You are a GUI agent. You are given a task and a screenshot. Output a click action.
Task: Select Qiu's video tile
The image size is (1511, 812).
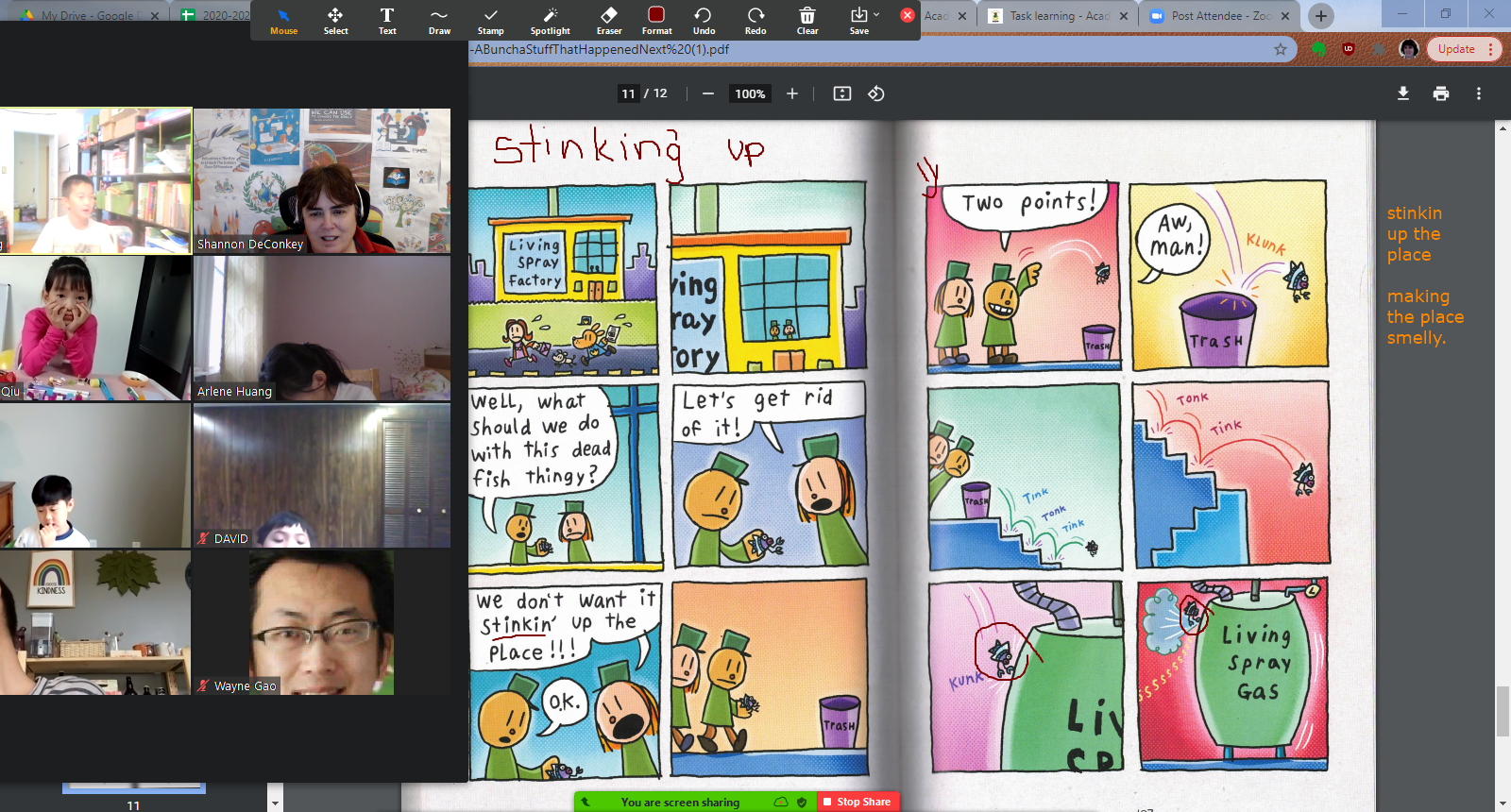pos(95,329)
